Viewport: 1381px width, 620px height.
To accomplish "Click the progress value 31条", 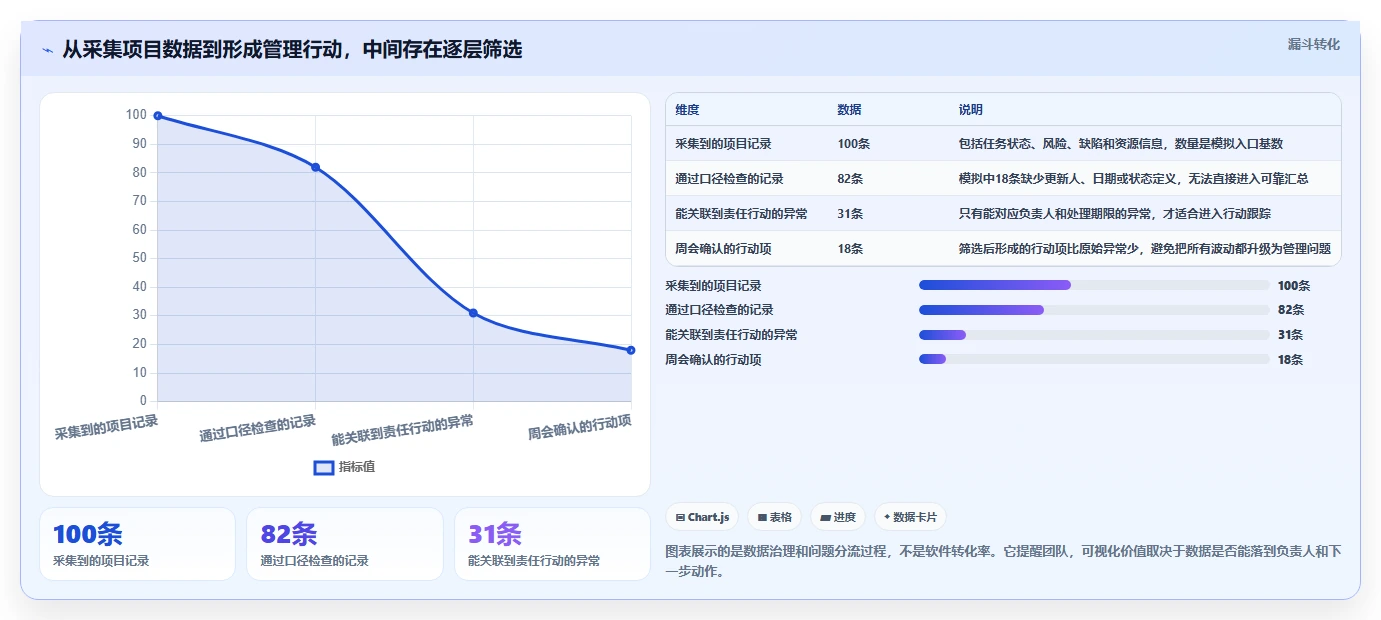I will tap(1291, 335).
